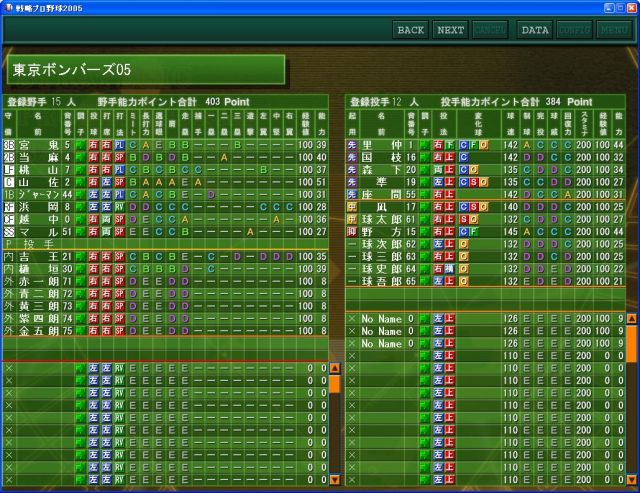Click the 登録投手 12 人 header

tap(384, 102)
